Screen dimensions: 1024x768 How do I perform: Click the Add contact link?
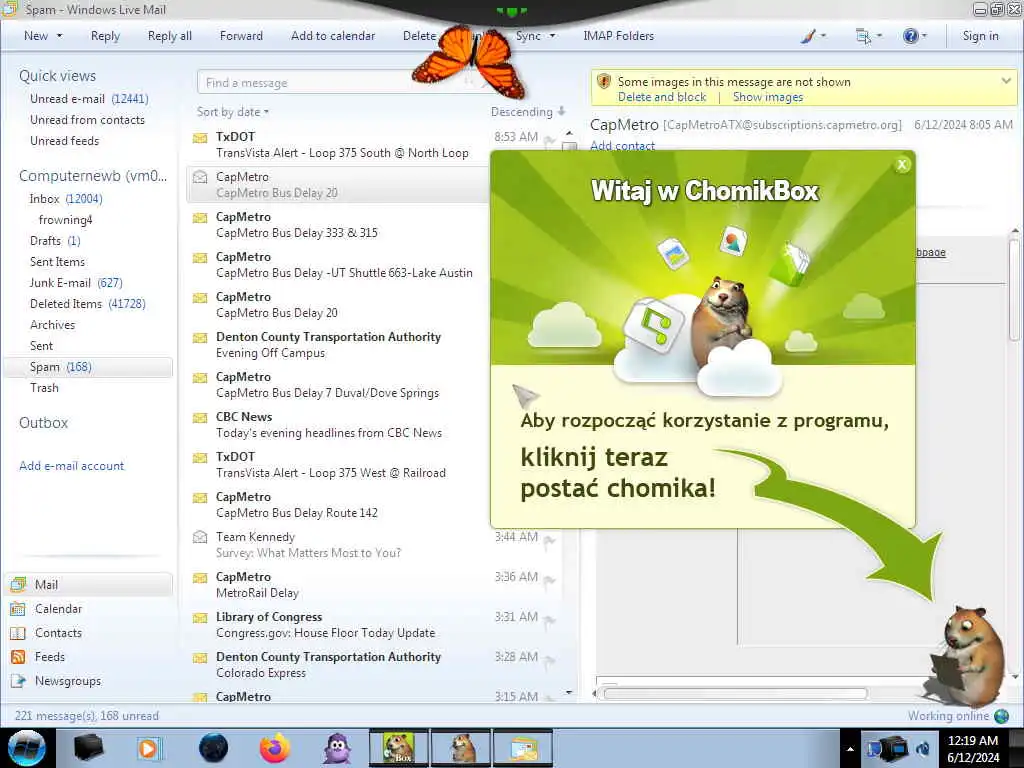pos(622,146)
